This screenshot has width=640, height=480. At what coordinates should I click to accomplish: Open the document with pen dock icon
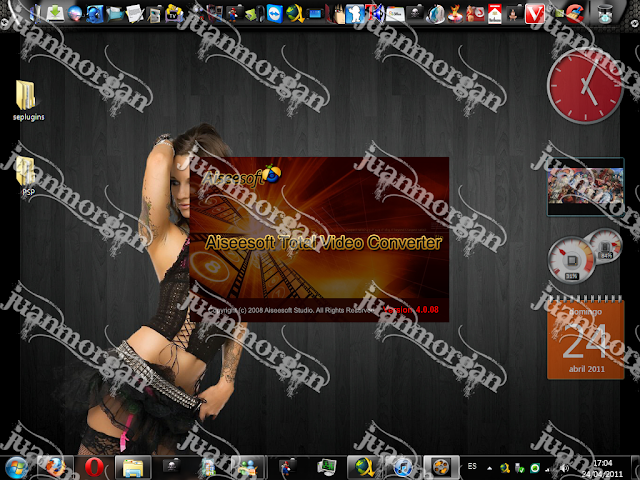[x=134, y=13]
